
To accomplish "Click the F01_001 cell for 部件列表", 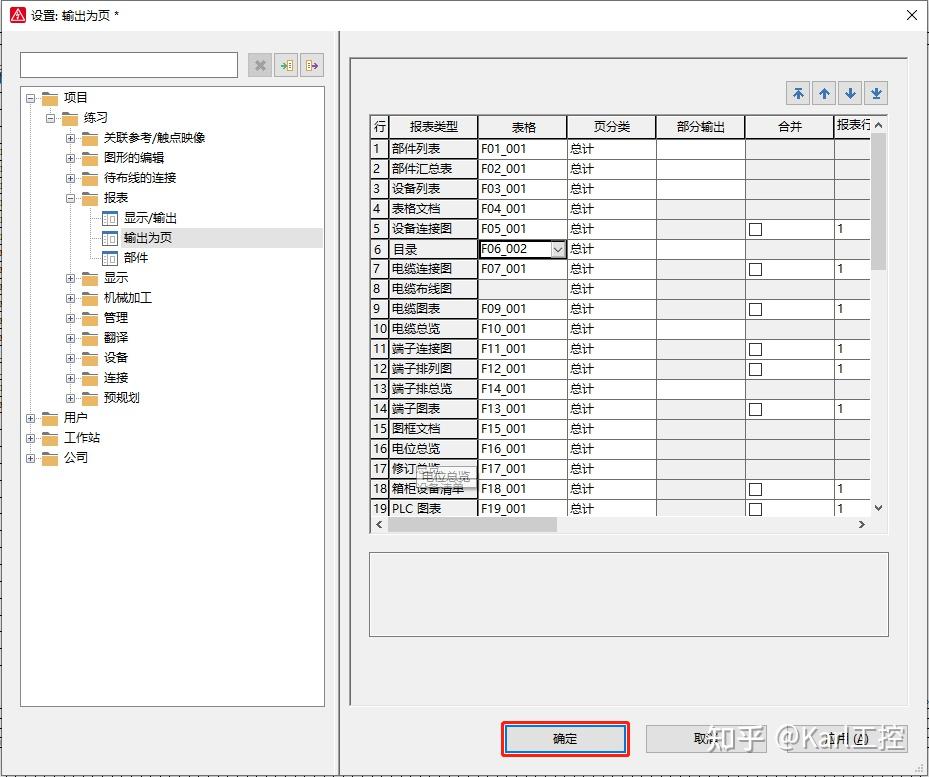I will pyautogui.click(x=522, y=149).
